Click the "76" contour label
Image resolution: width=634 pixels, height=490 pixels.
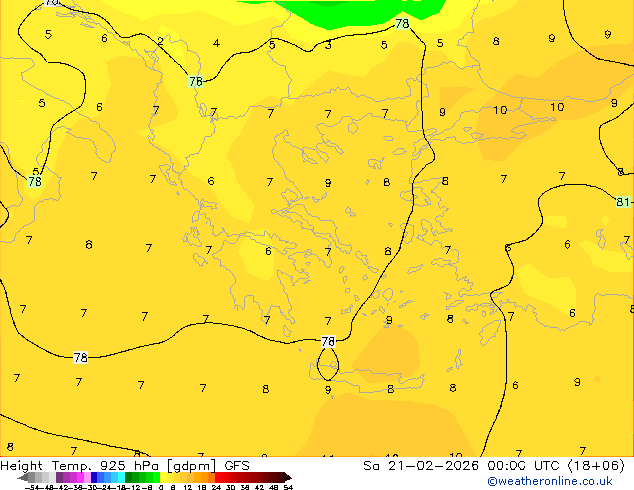tap(196, 81)
